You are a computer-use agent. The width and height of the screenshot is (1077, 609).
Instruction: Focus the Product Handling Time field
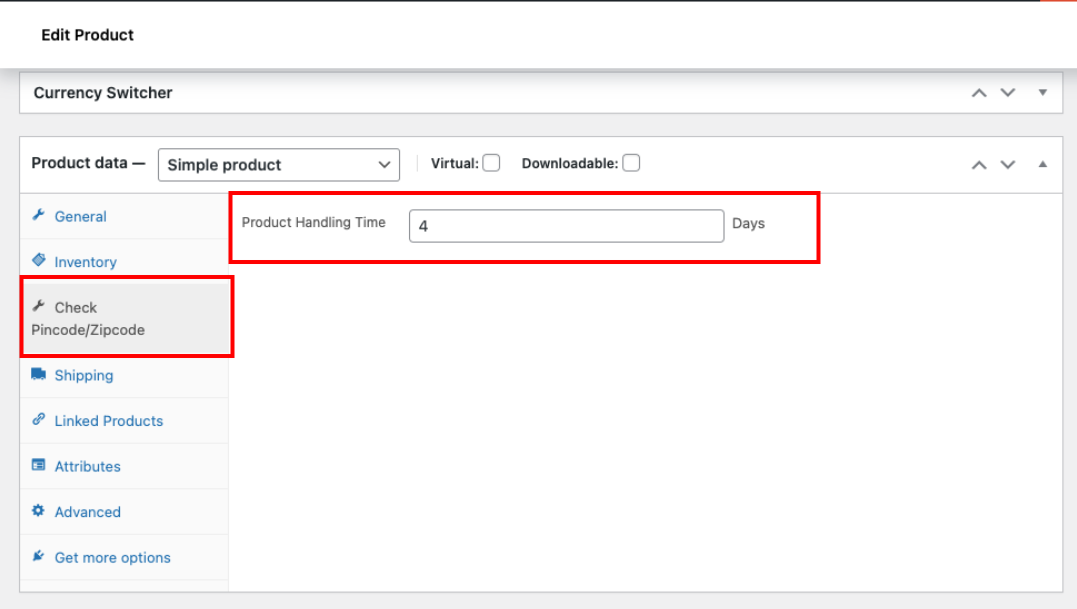567,226
